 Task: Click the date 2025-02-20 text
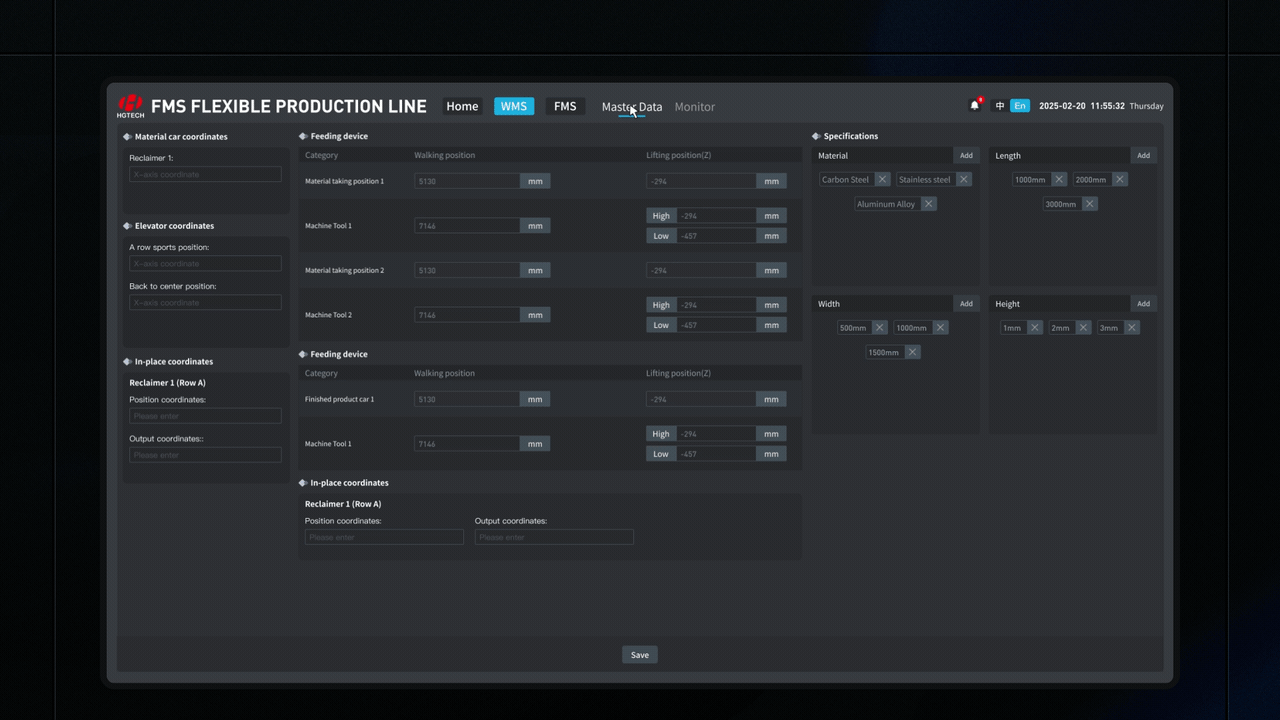[x=1062, y=106]
